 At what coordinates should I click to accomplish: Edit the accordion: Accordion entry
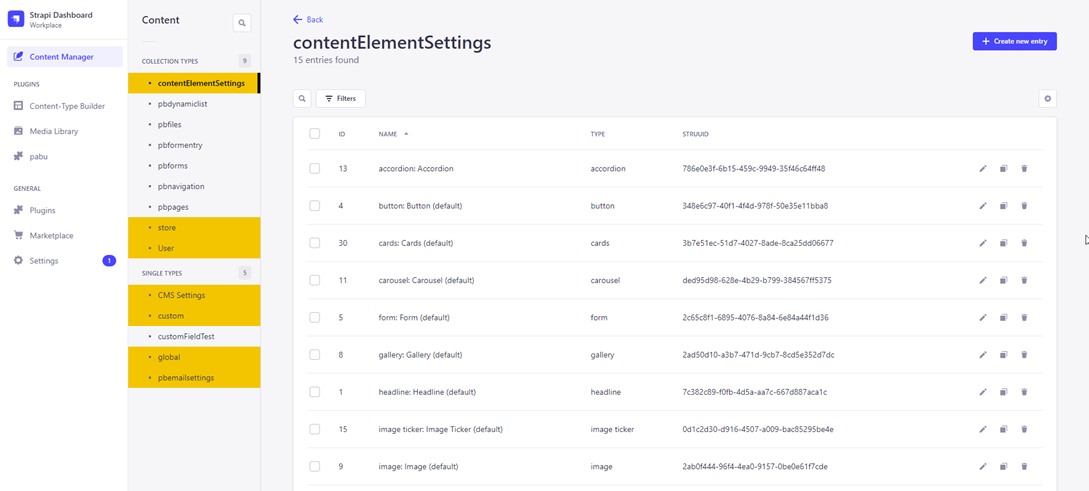tap(983, 169)
